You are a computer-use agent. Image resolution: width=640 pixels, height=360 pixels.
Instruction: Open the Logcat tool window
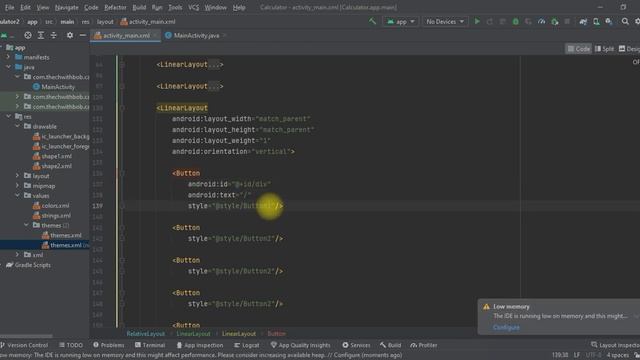tap(247, 345)
